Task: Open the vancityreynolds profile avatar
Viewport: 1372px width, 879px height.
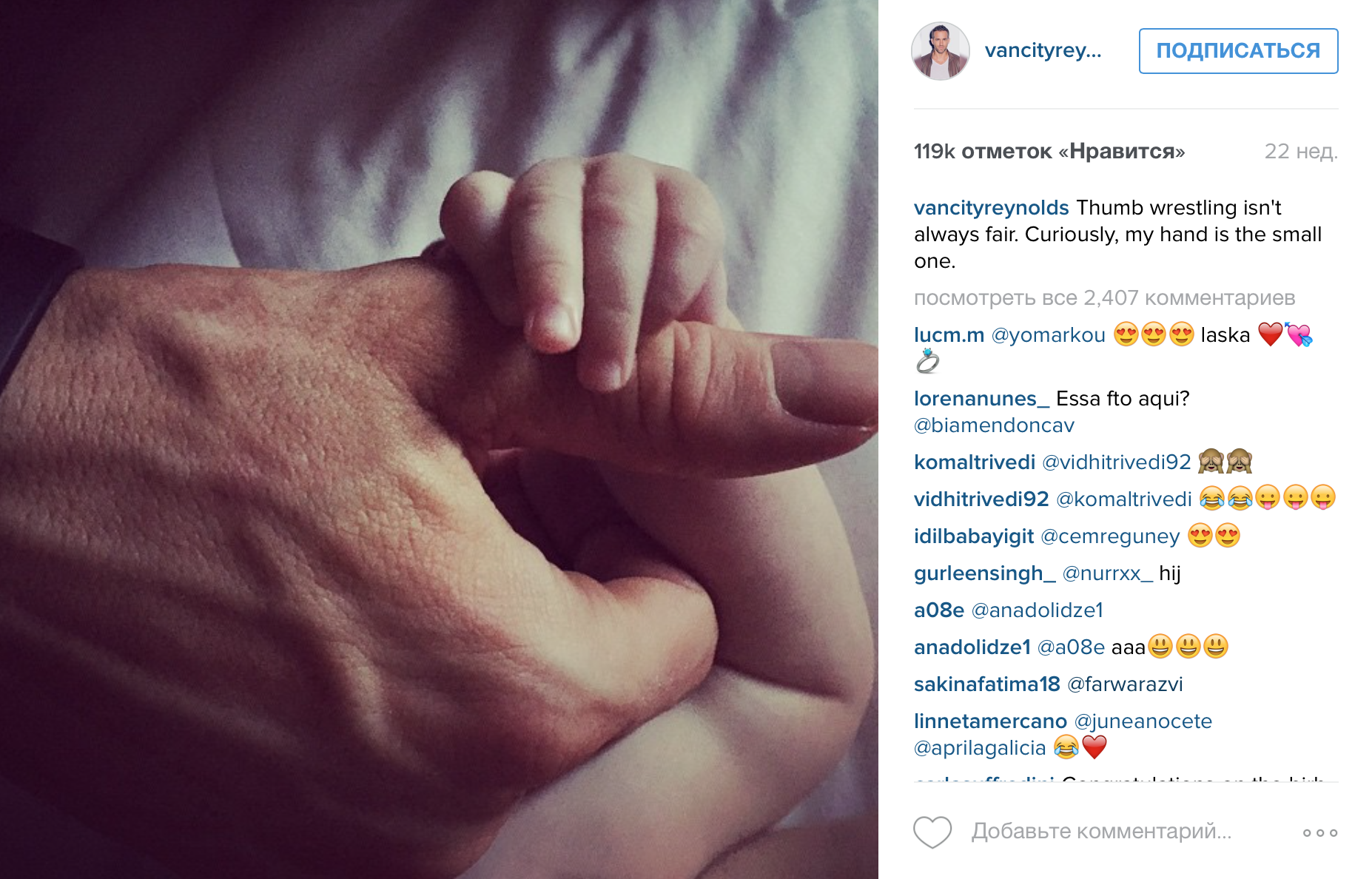Action: pyautogui.click(x=940, y=50)
